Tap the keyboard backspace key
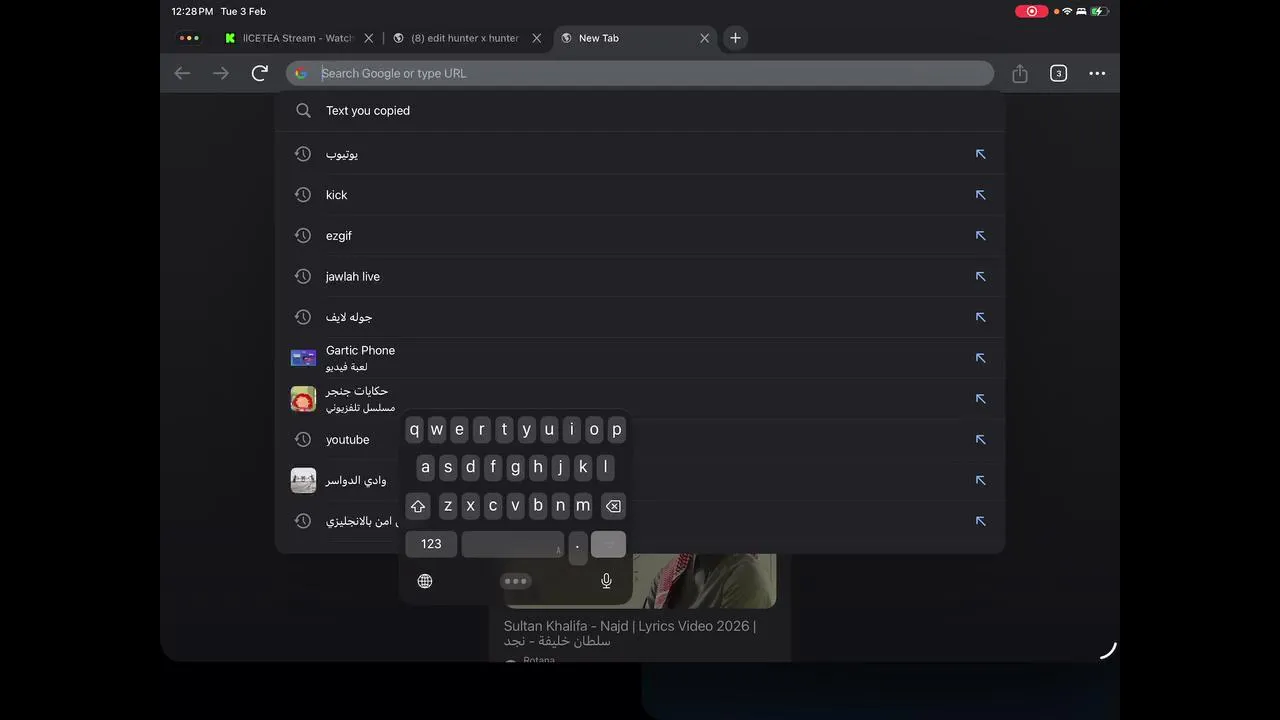Viewport: 1280px width, 720px height. 613,506
